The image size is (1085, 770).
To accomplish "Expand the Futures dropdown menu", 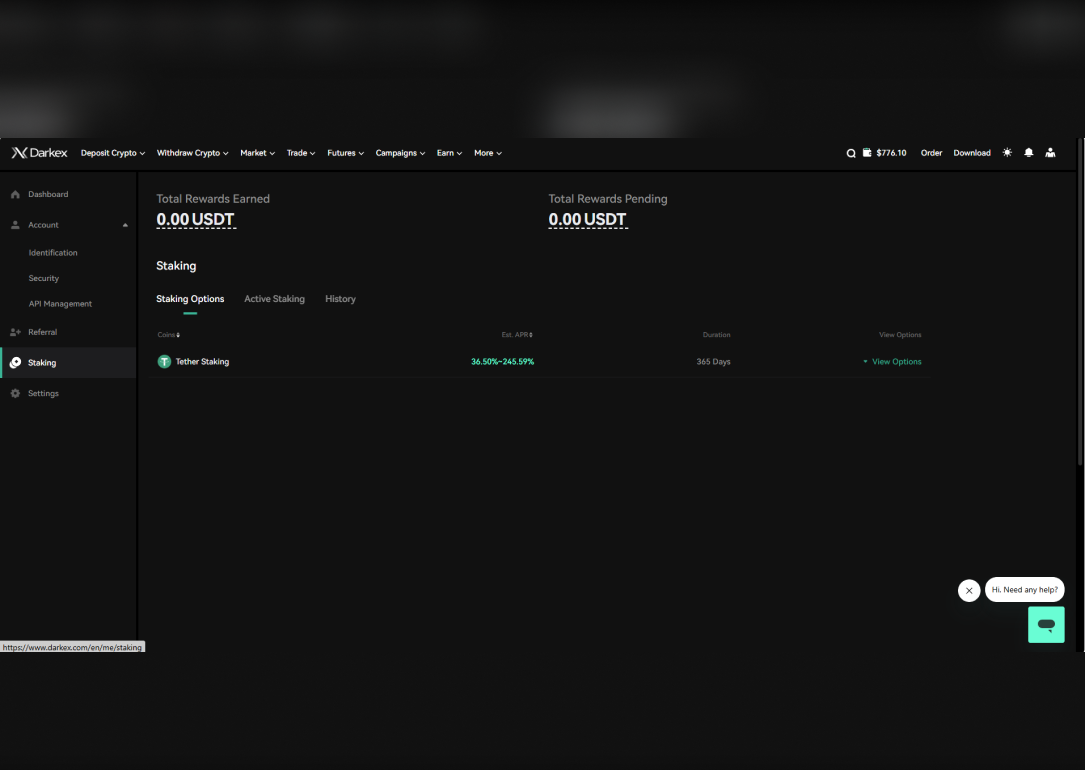I will [345, 153].
